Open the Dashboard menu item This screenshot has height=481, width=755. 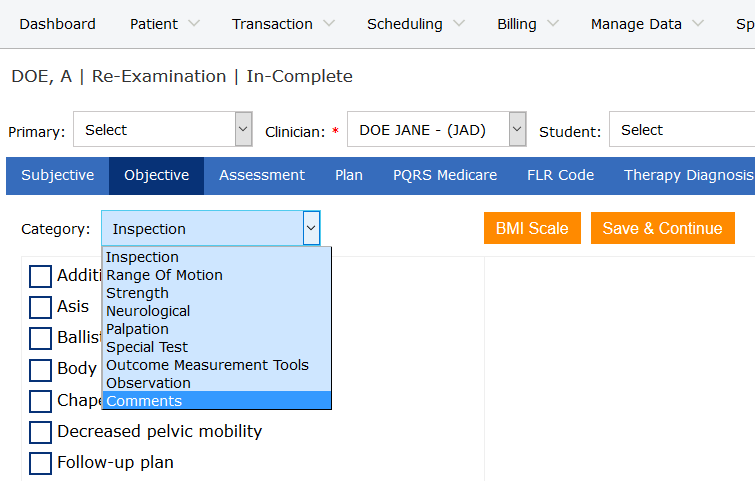[57, 24]
